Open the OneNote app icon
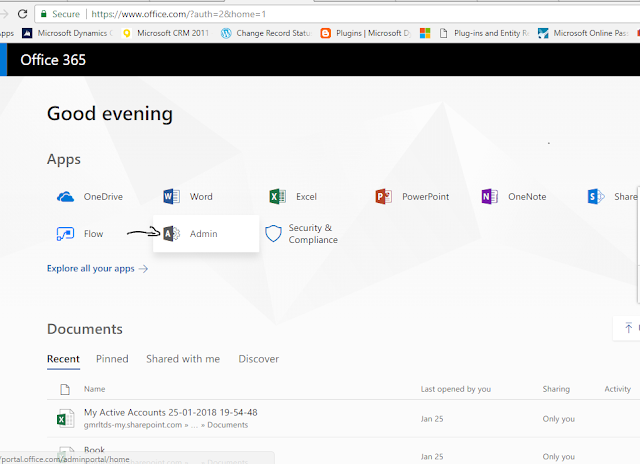 (490, 197)
